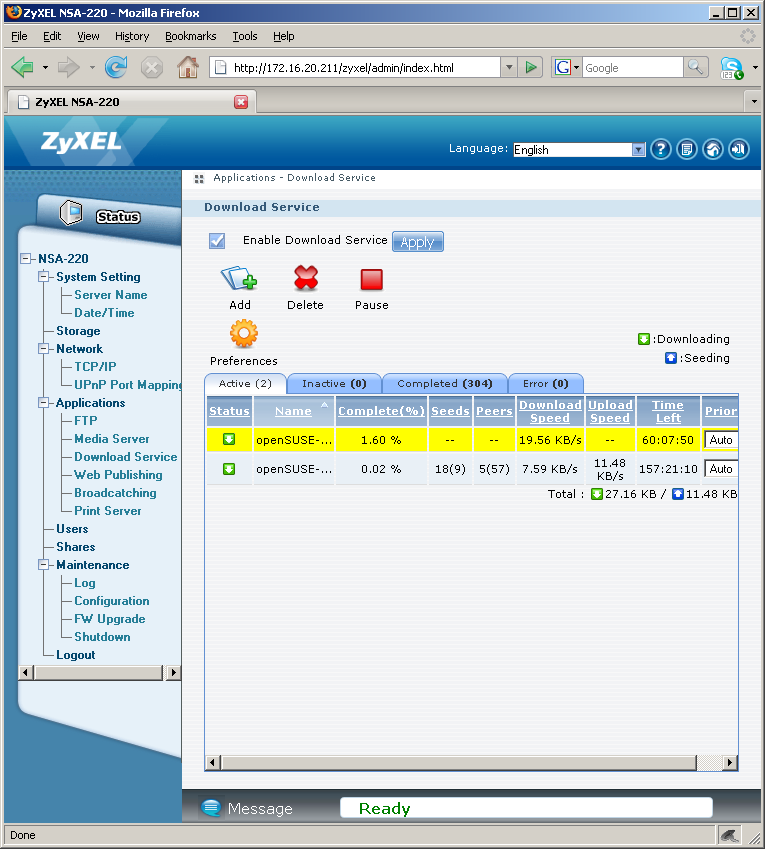Click the Status cube icon in sidebar
Image resolution: width=765 pixels, height=849 pixels.
(x=71, y=212)
